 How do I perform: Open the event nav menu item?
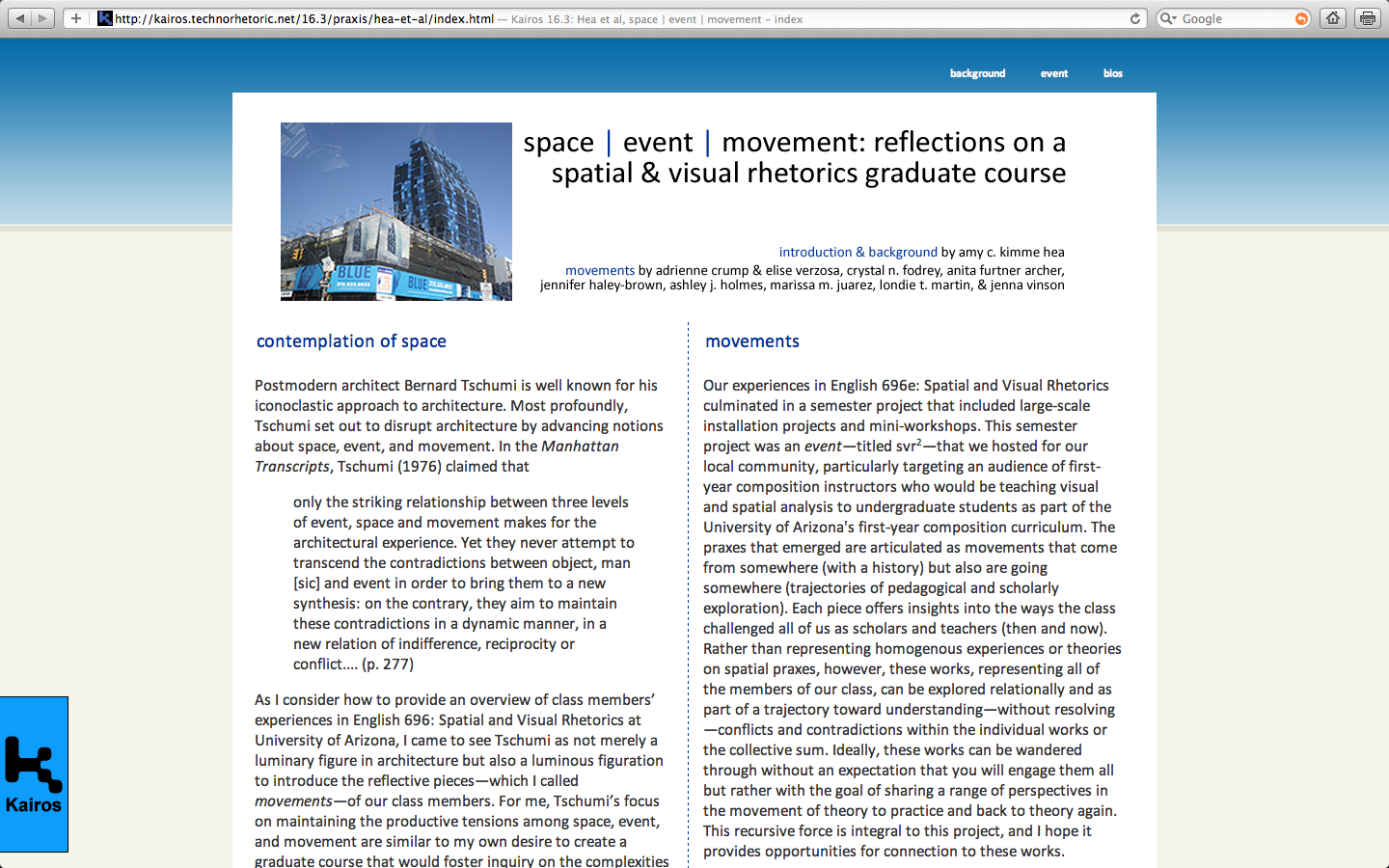pos(1053,73)
